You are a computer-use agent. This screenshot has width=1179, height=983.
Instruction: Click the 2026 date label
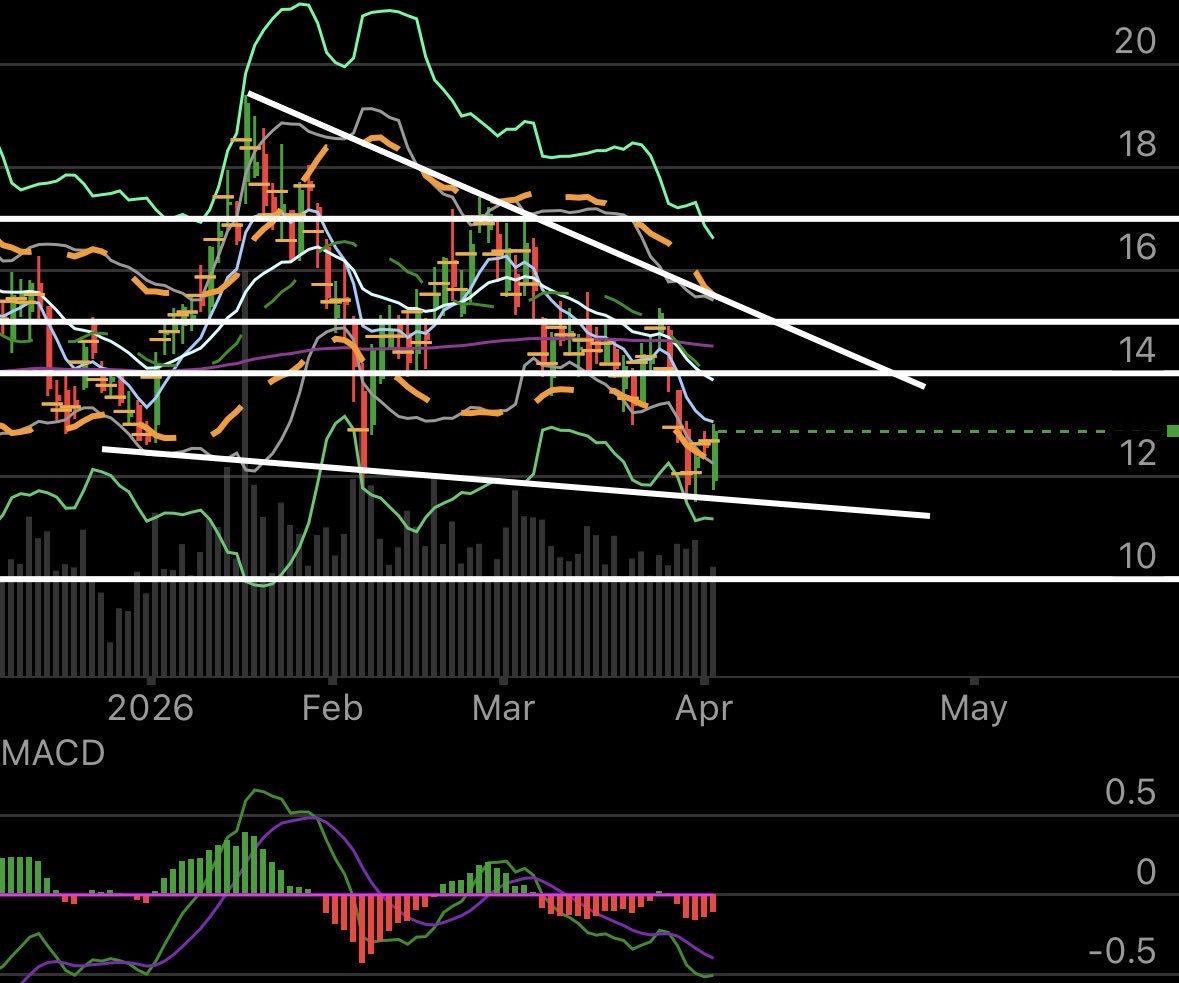[x=150, y=708]
